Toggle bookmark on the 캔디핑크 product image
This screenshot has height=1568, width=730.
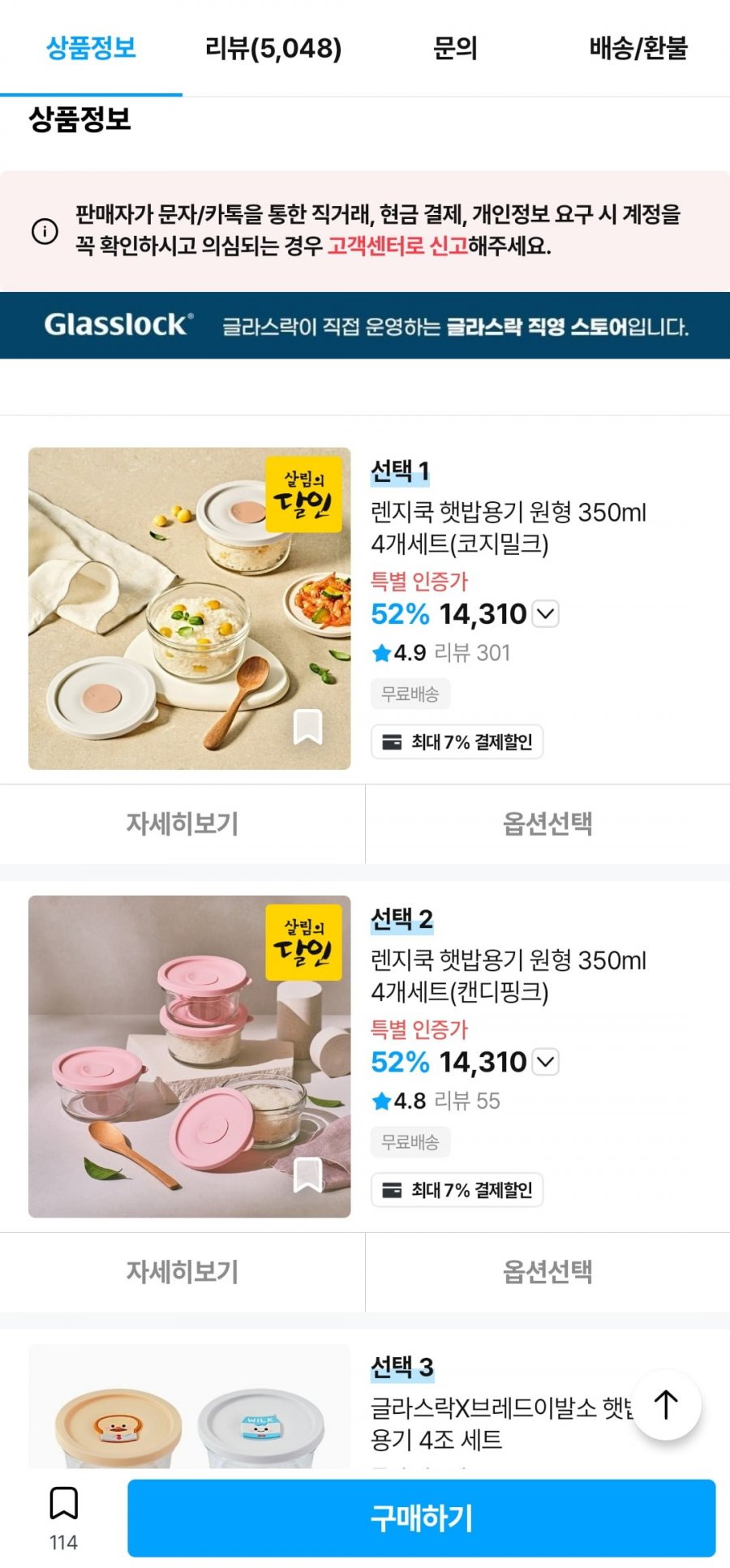click(x=307, y=1175)
